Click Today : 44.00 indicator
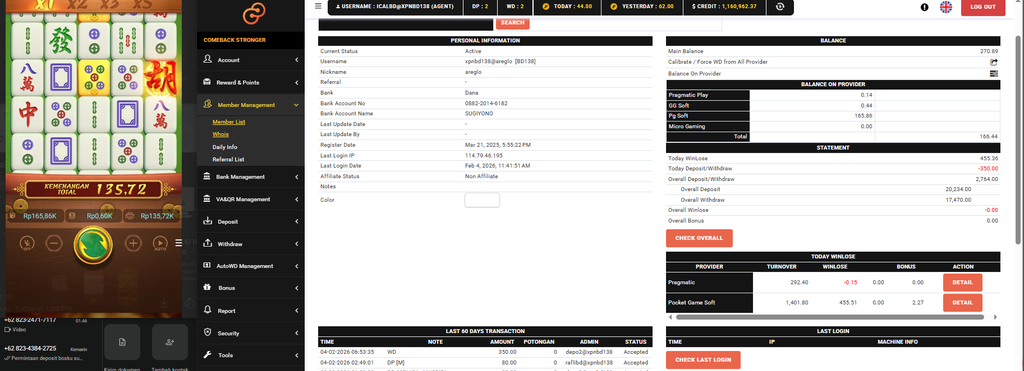This screenshot has width=1024, height=371. pyautogui.click(x=568, y=7)
